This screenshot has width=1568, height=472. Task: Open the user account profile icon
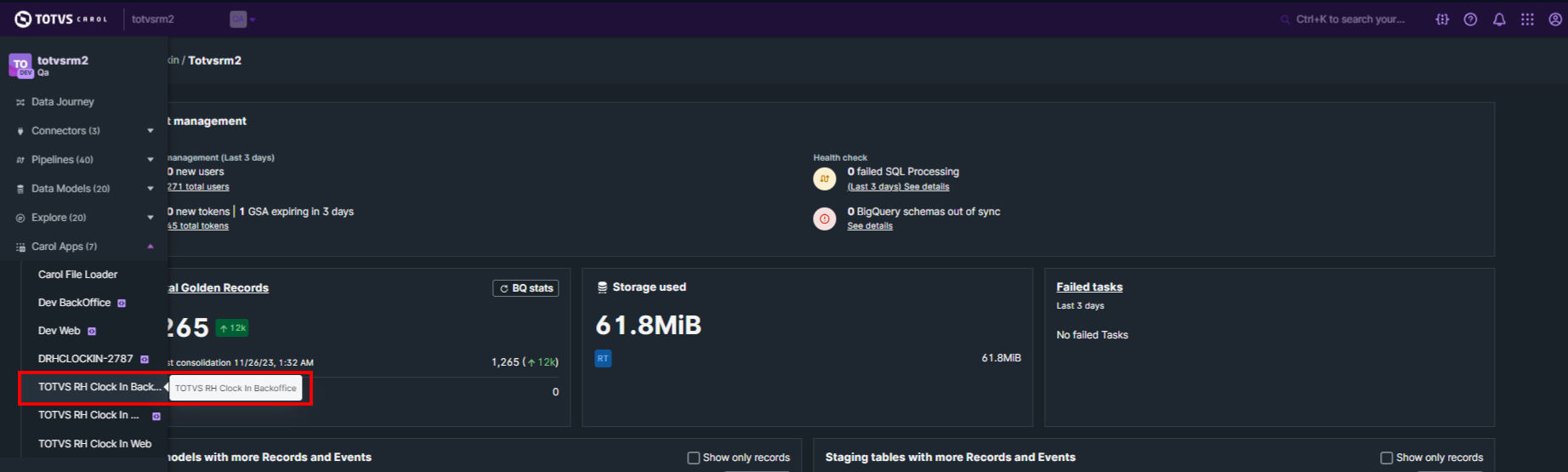1555,20
